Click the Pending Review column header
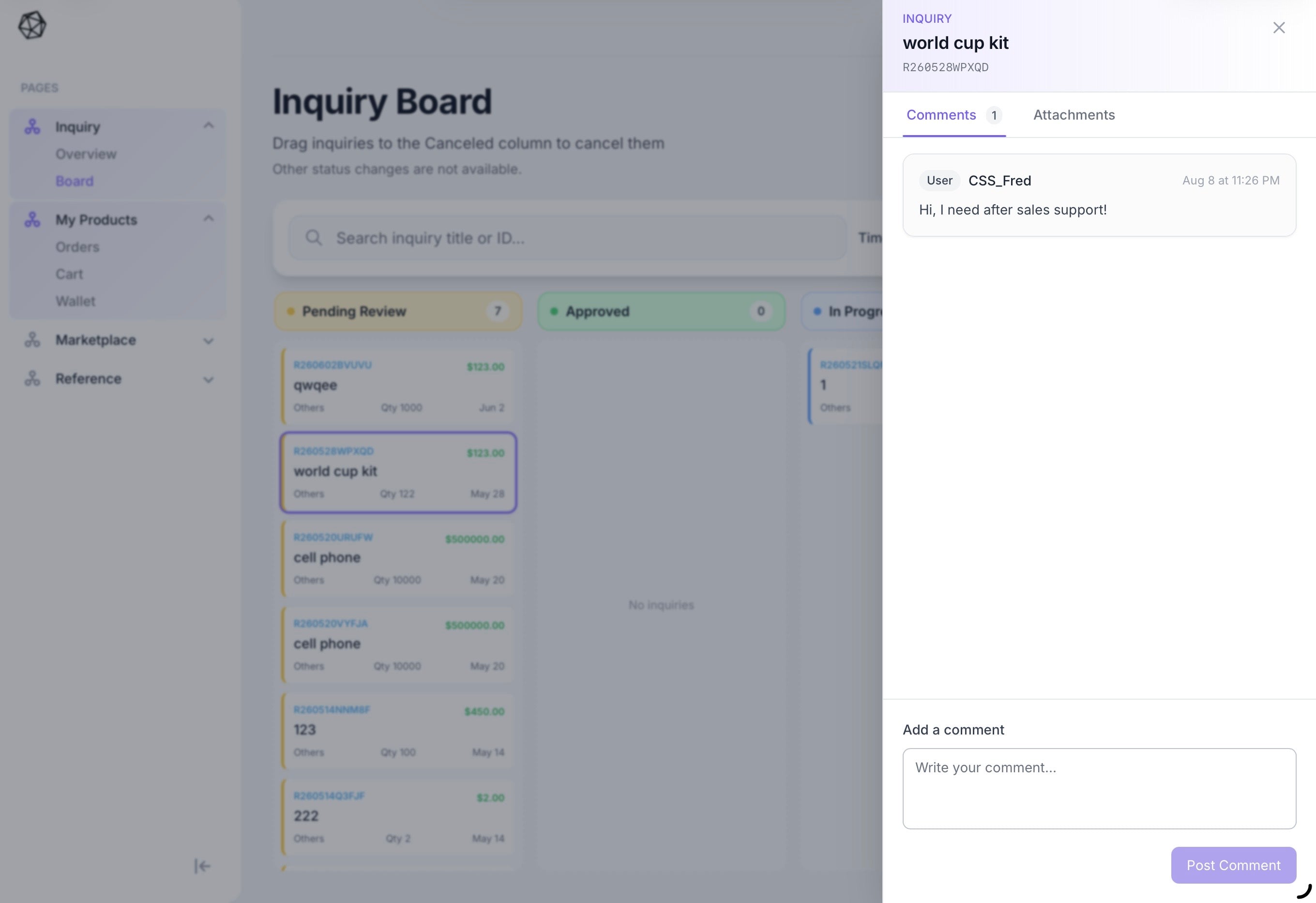 coord(398,311)
